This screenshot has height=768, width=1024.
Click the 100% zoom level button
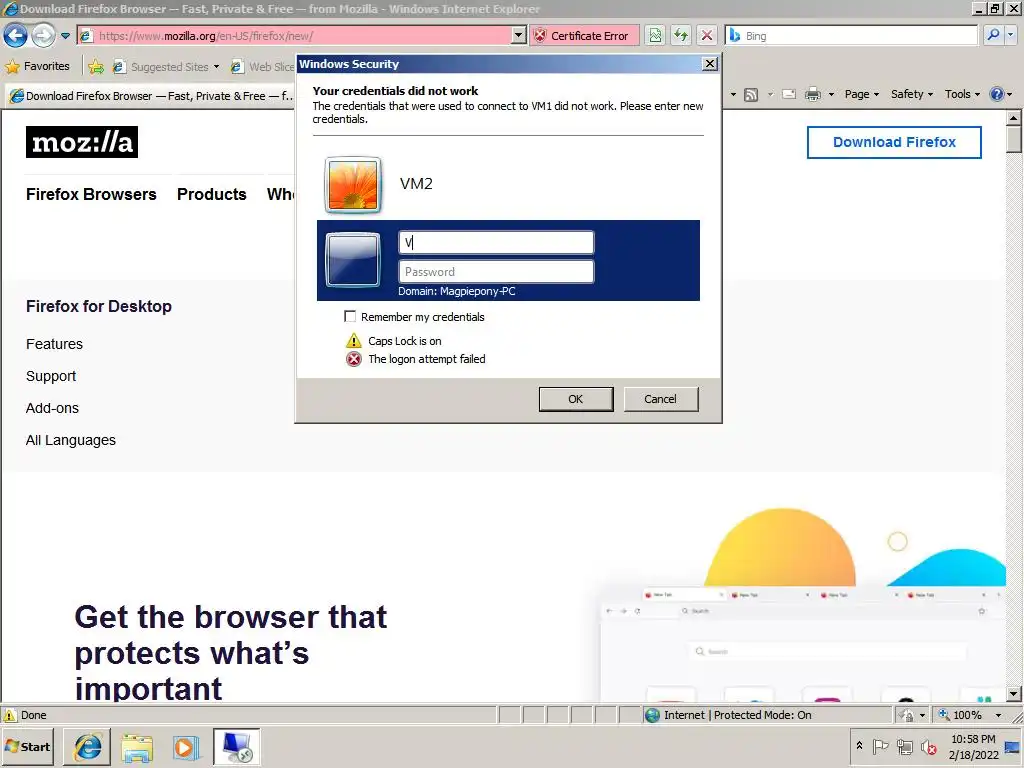[x=960, y=715]
